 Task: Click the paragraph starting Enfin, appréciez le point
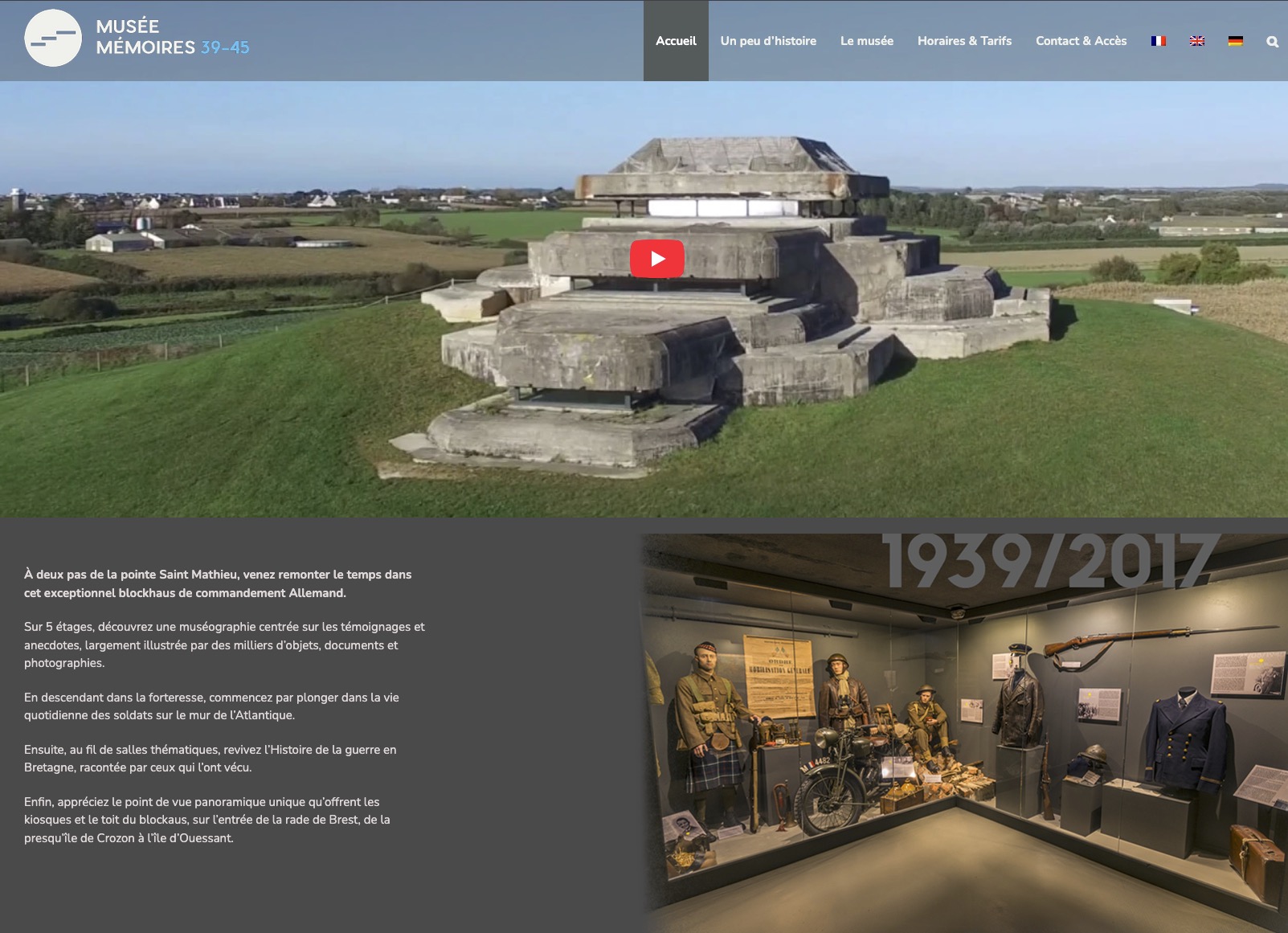(206, 820)
